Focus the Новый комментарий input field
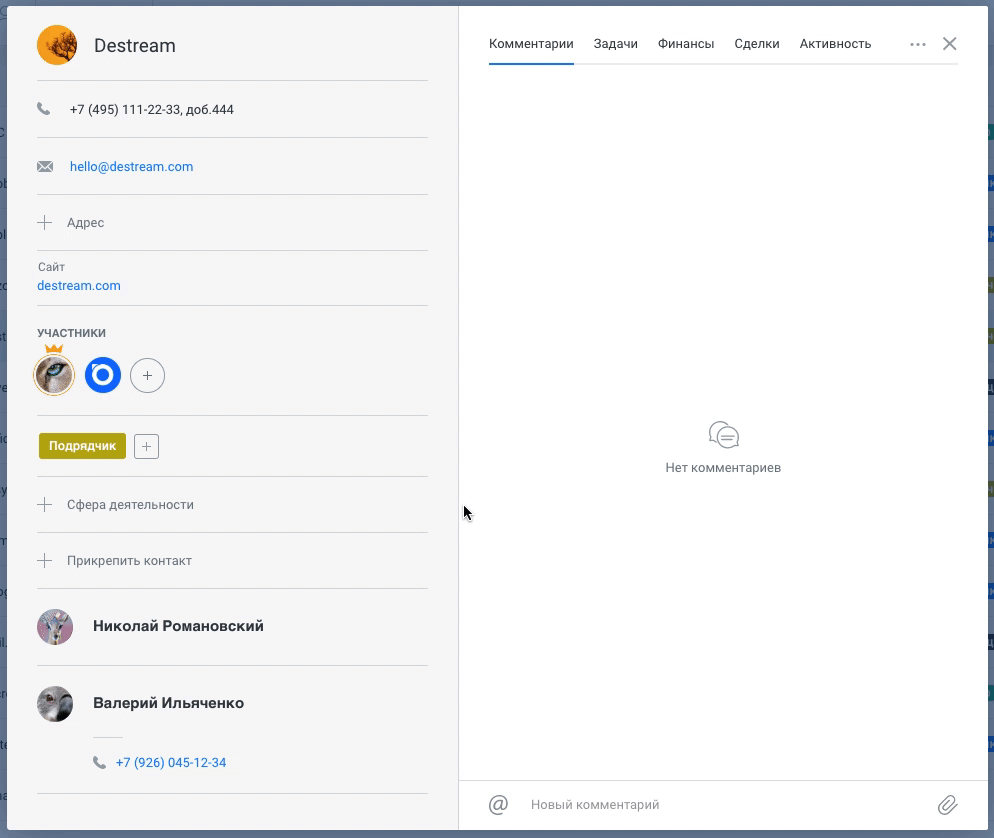The width and height of the screenshot is (994, 838). 723,805
